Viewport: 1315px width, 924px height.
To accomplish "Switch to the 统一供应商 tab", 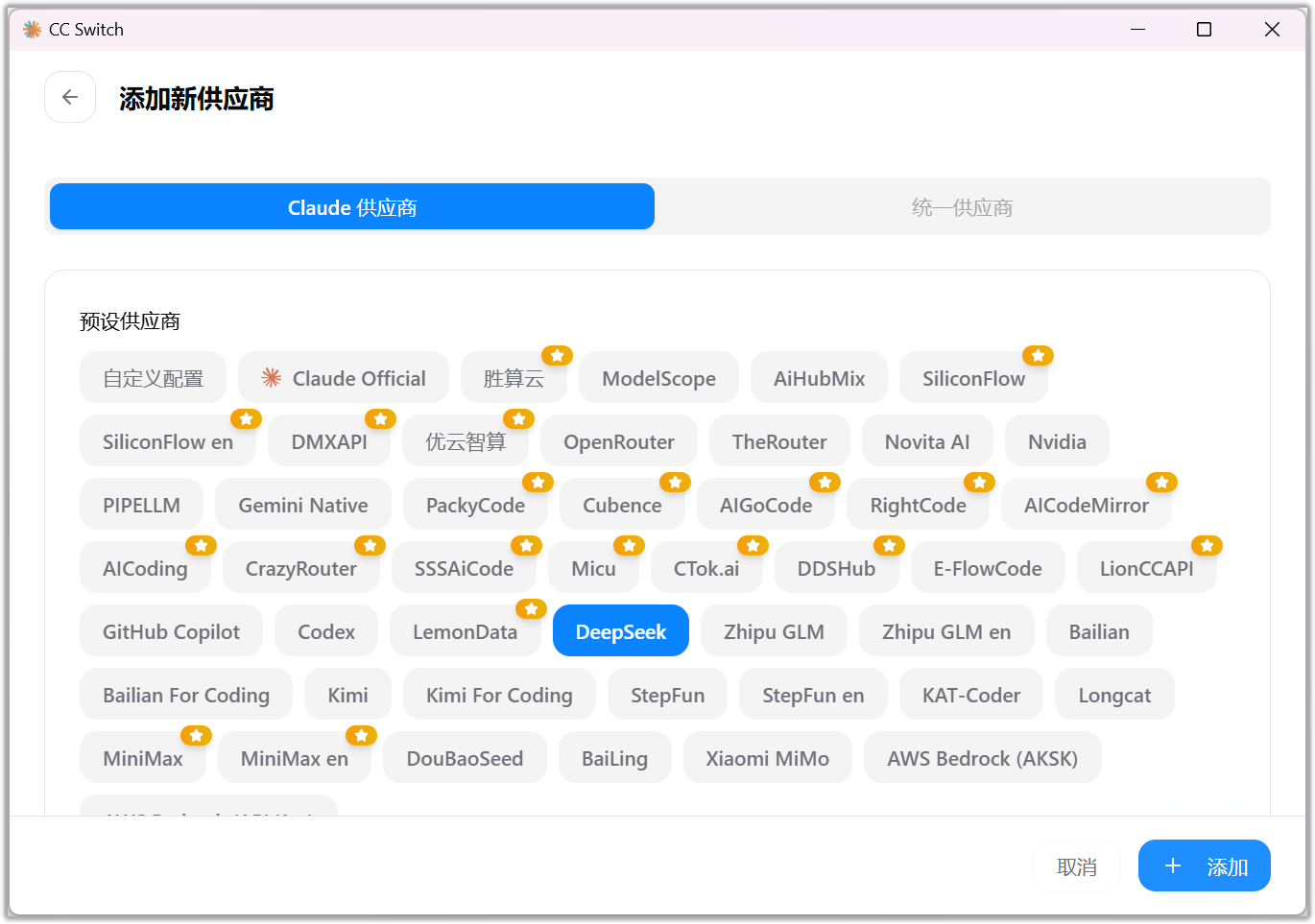I will point(962,207).
